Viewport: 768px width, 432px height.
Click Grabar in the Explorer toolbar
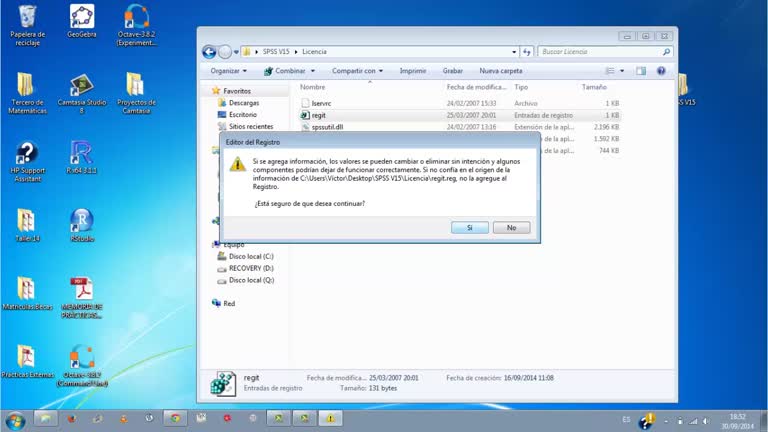pos(453,71)
